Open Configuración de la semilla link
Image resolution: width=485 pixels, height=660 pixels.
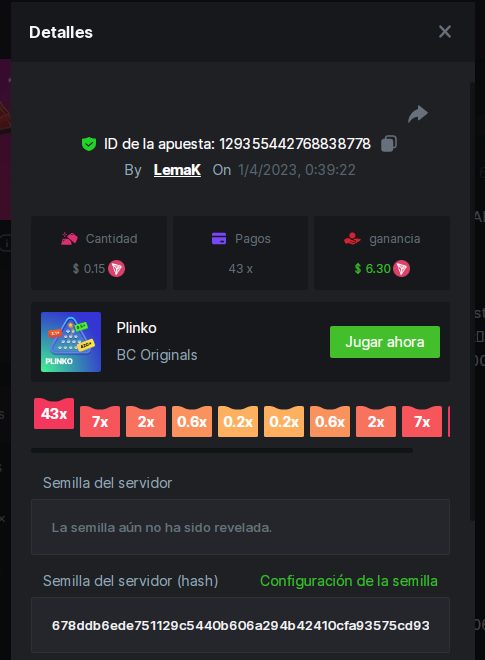pyautogui.click(x=349, y=581)
